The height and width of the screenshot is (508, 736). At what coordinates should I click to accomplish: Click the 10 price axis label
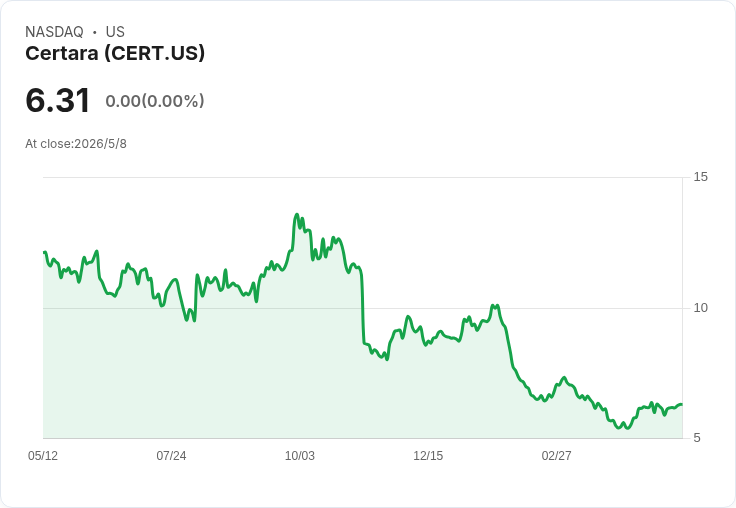tap(700, 308)
